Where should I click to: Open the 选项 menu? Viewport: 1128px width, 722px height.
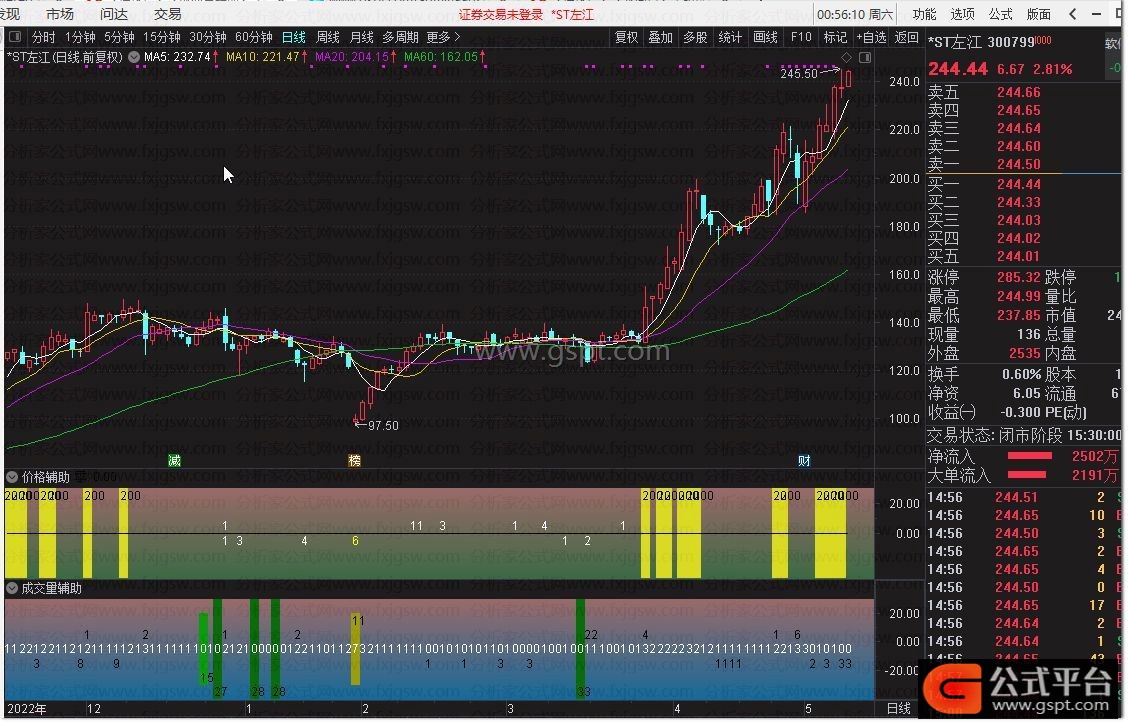click(963, 14)
